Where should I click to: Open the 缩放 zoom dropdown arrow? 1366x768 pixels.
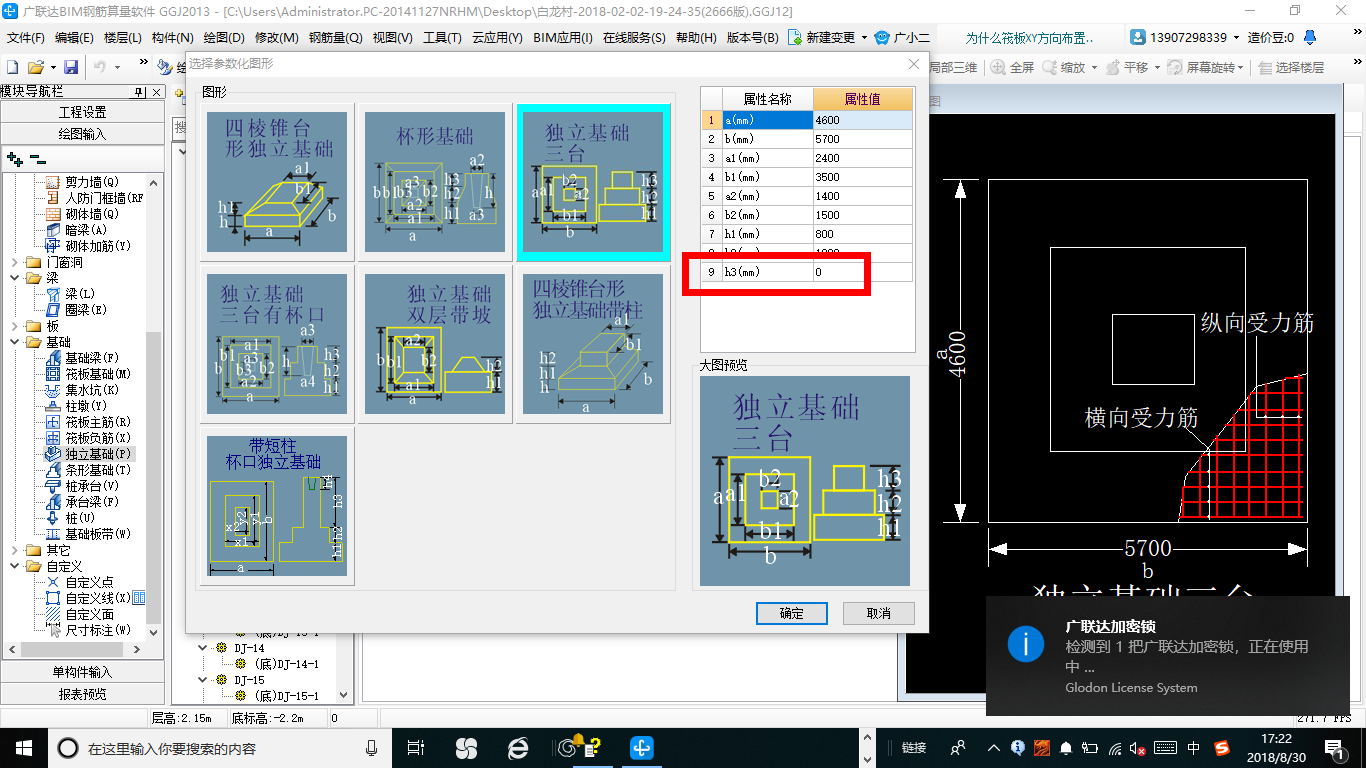pyautogui.click(x=1094, y=67)
